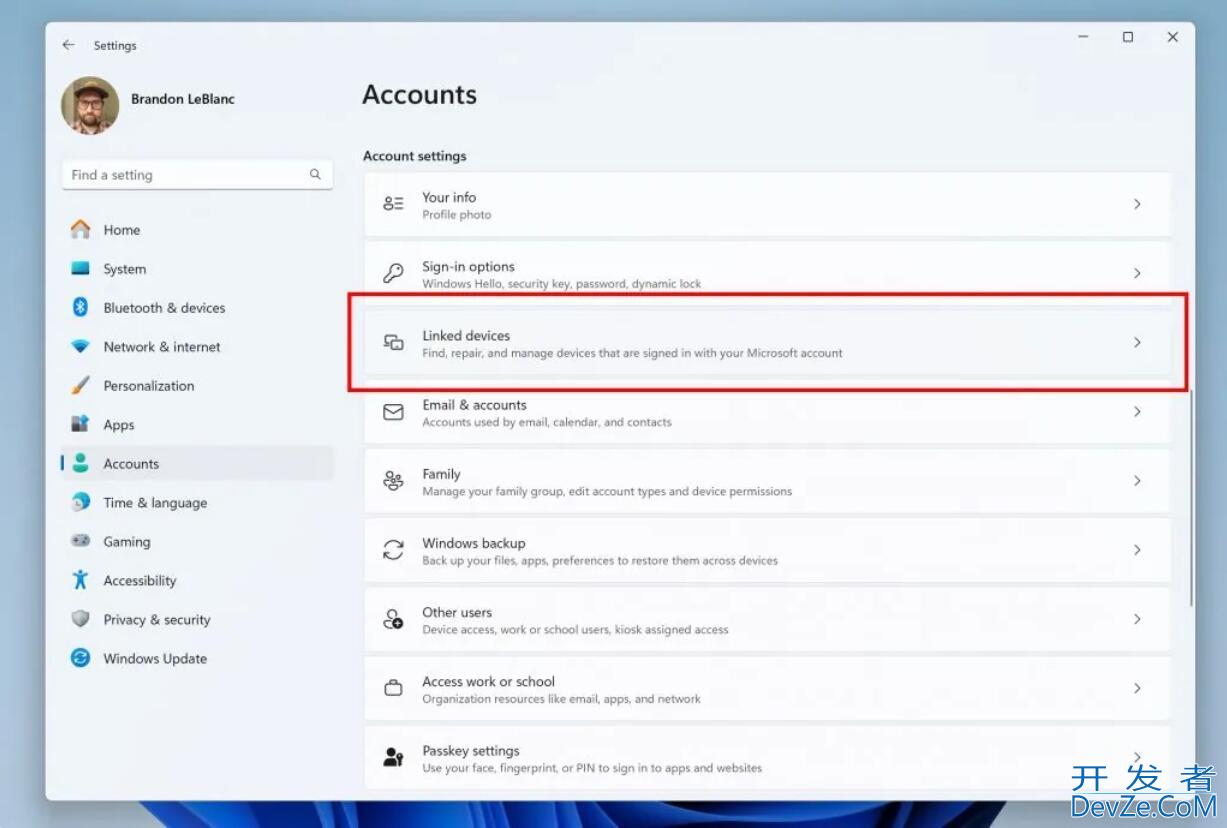Expand Windows backup chevron
Image resolution: width=1227 pixels, height=828 pixels.
(x=1137, y=549)
